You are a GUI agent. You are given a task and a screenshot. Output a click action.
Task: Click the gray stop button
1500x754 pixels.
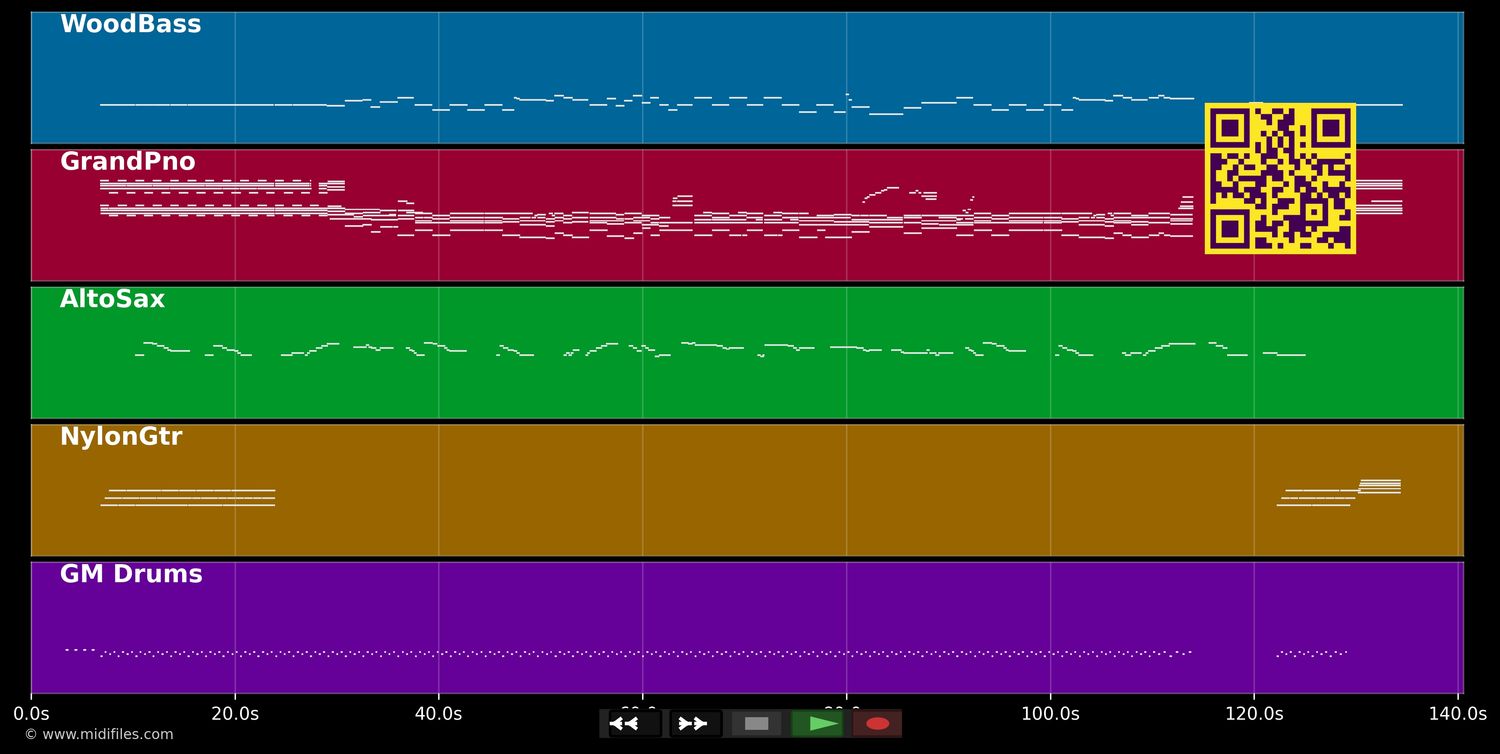[756, 724]
